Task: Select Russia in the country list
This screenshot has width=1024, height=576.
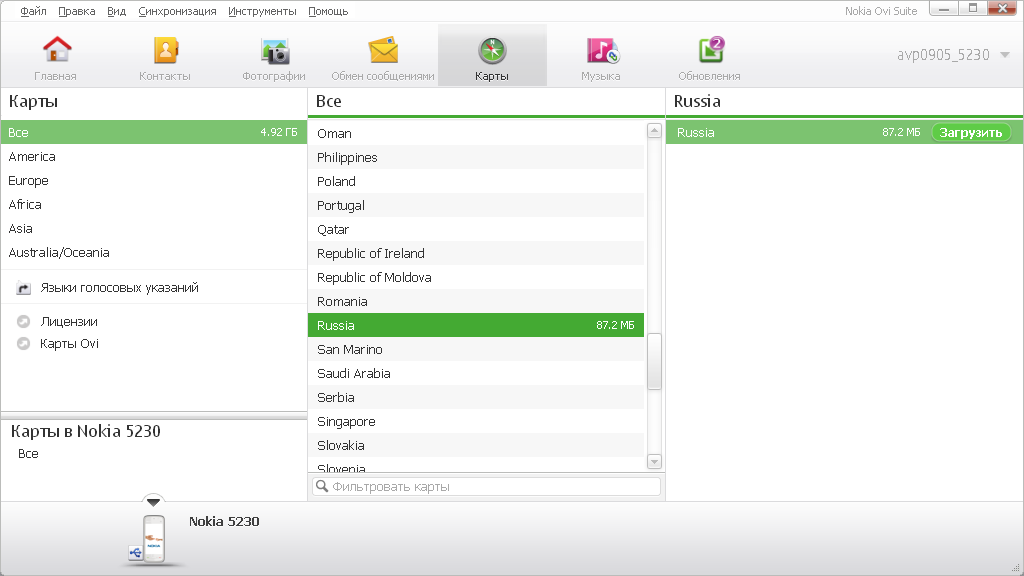Action: (x=476, y=325)
